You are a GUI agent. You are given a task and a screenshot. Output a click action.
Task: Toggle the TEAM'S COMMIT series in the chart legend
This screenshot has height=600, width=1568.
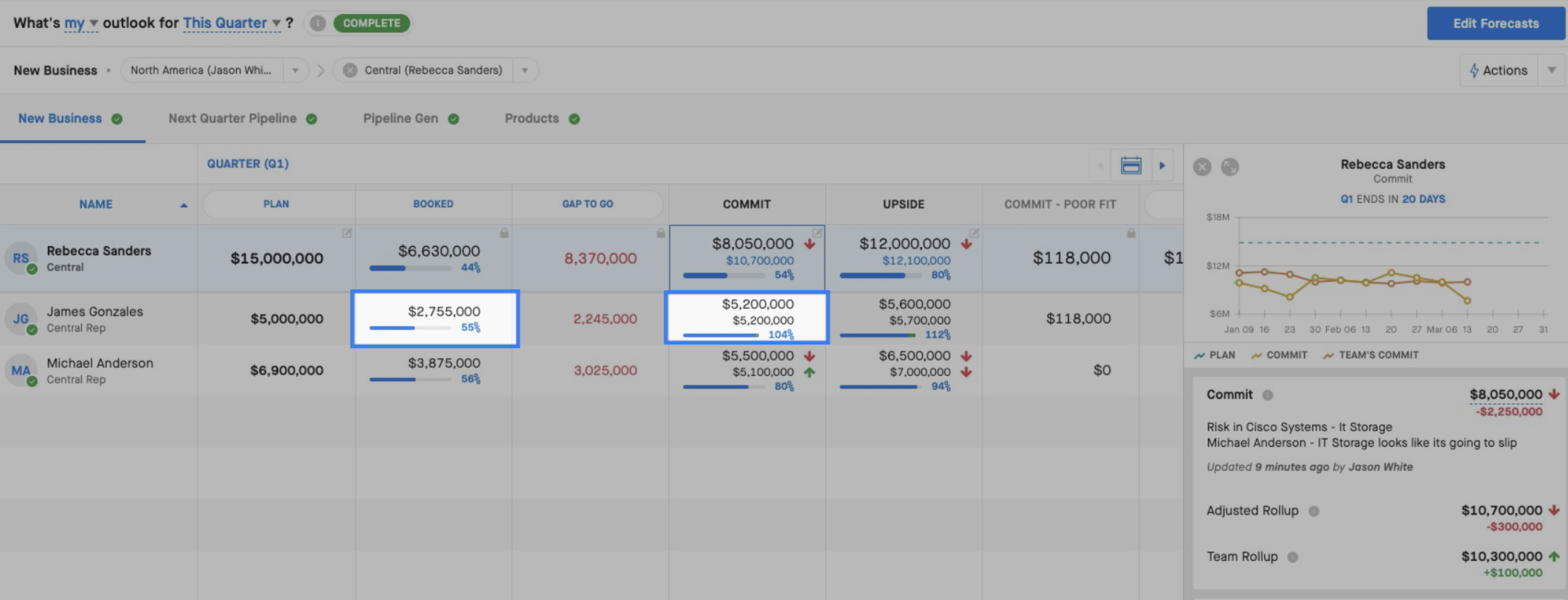1371,355
